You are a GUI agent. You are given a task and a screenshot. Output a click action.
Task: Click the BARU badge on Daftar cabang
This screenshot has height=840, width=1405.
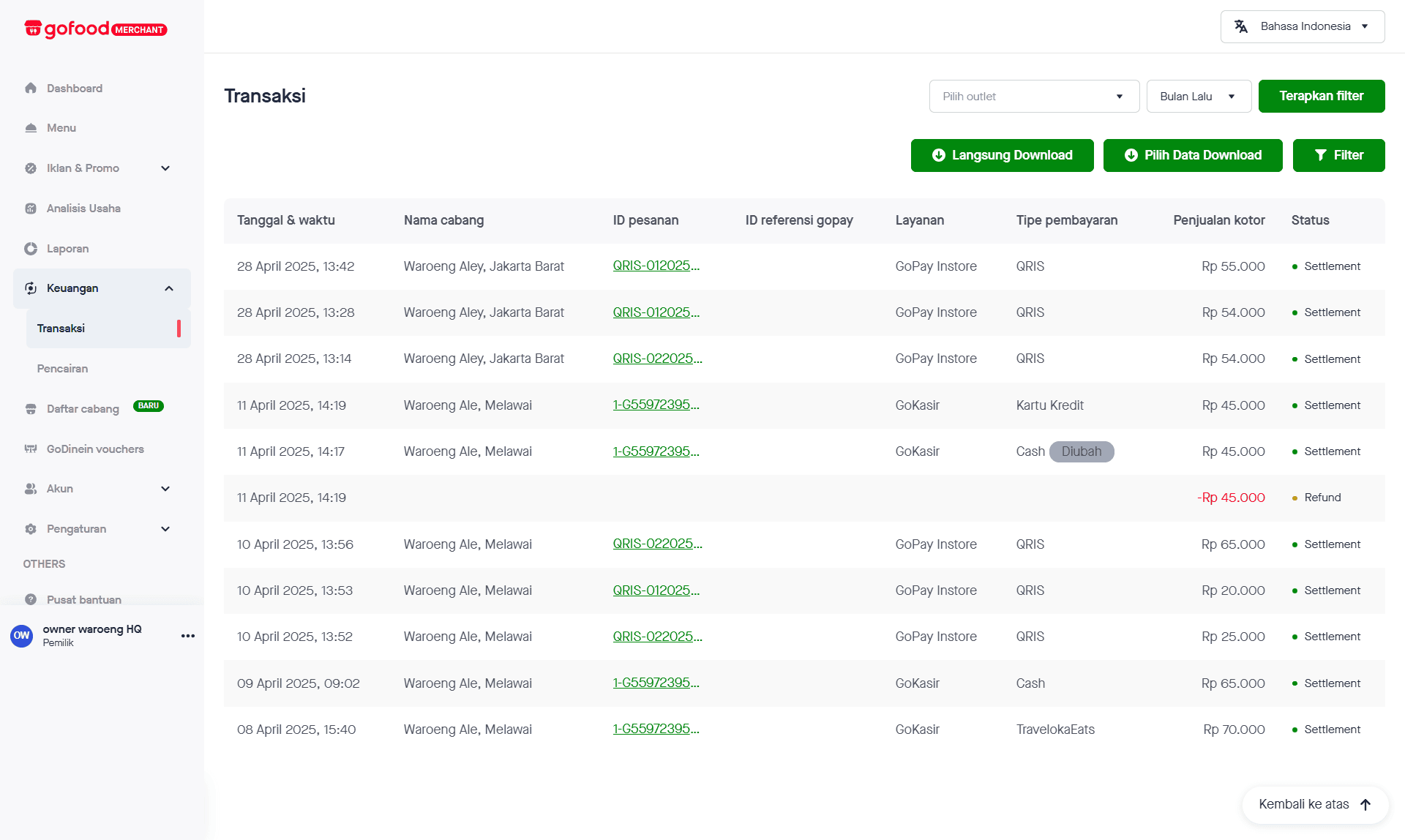149,406
